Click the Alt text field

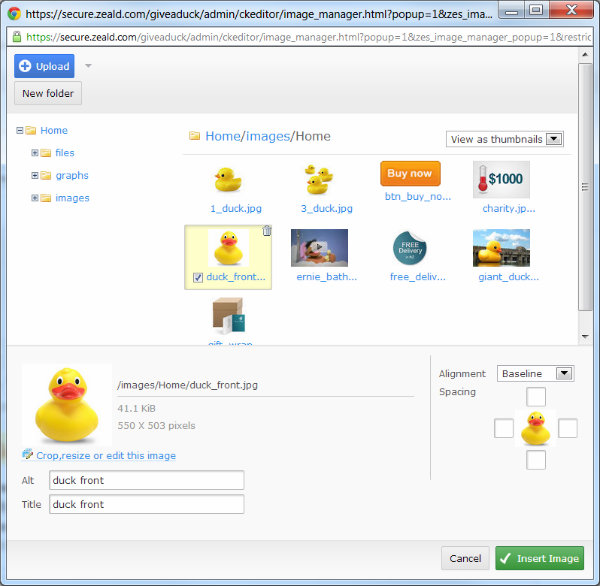(x=147, y=480)
